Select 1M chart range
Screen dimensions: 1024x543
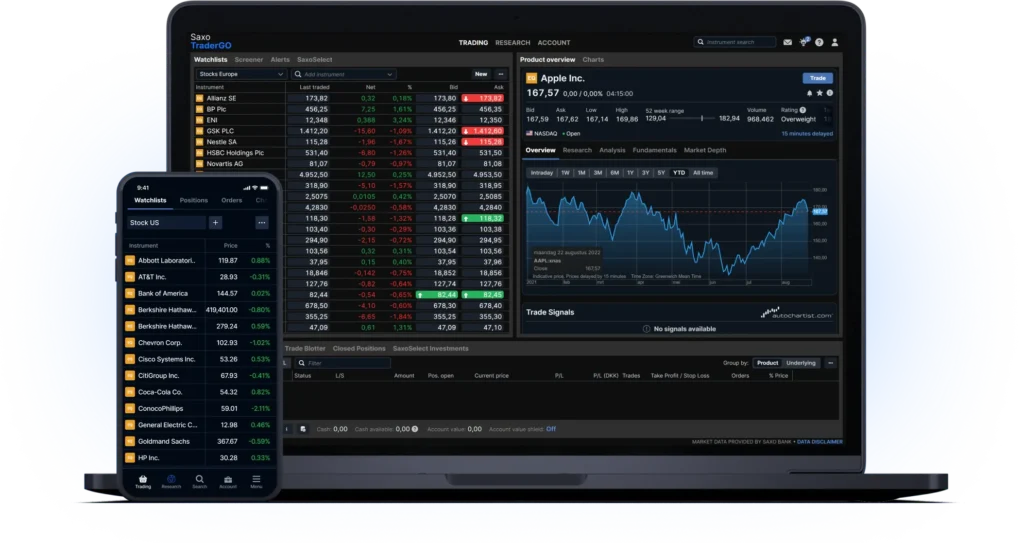pos(581,173)
